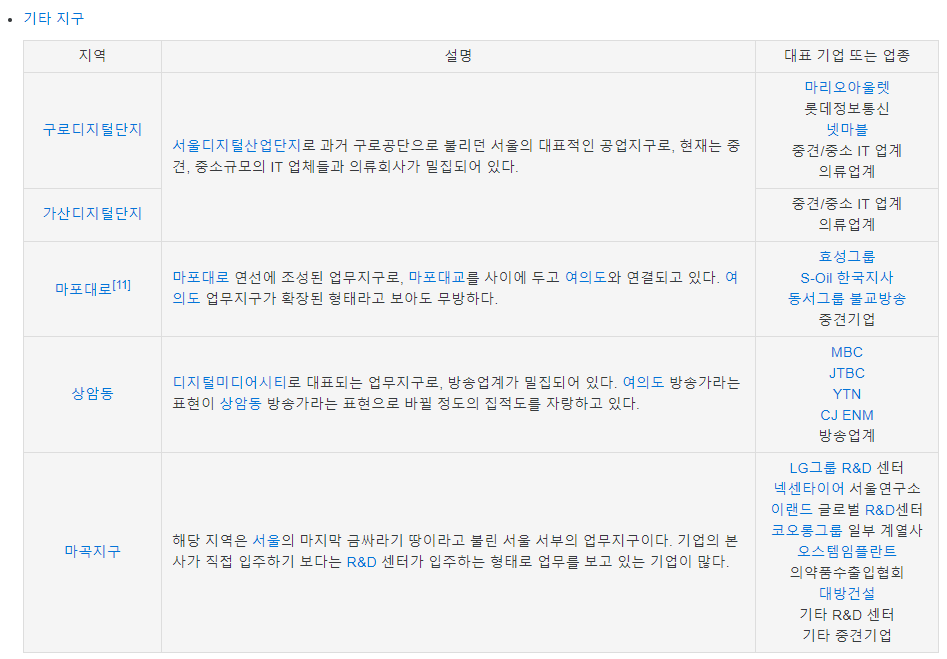This screenshot has width=947, height=659.
Task: Open the 마곡지구 region link
Action: (x=92, y=551)
